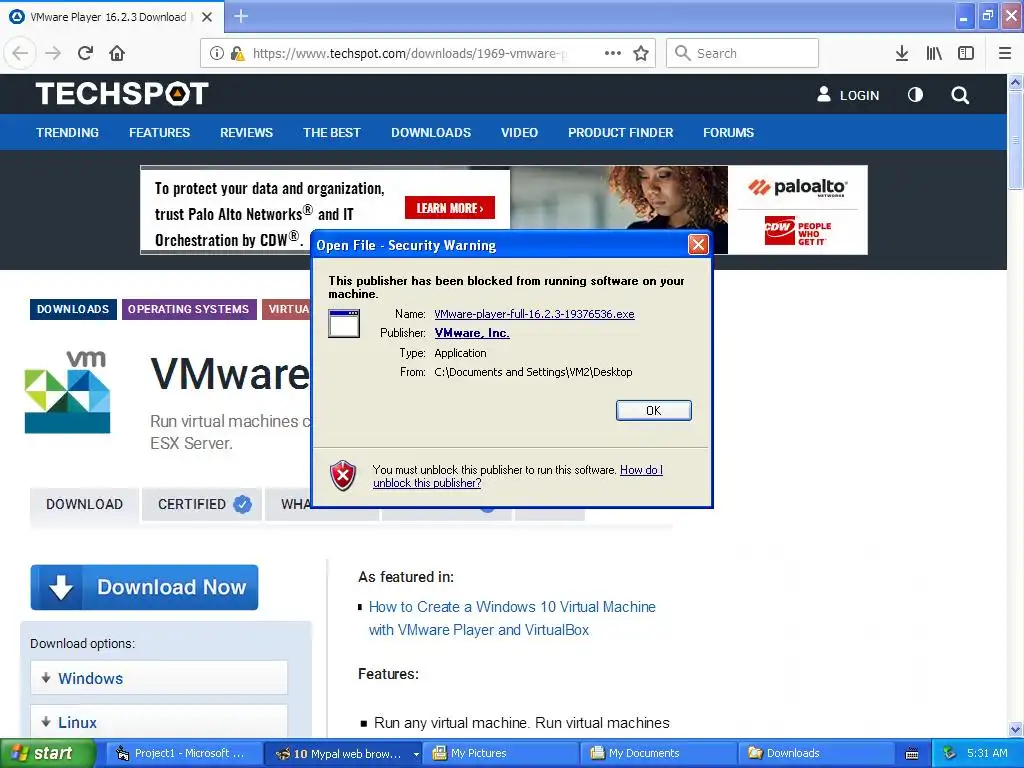Open the REVIEWS menu
This screenshot has height=768, width=1024.
[246, 133]
